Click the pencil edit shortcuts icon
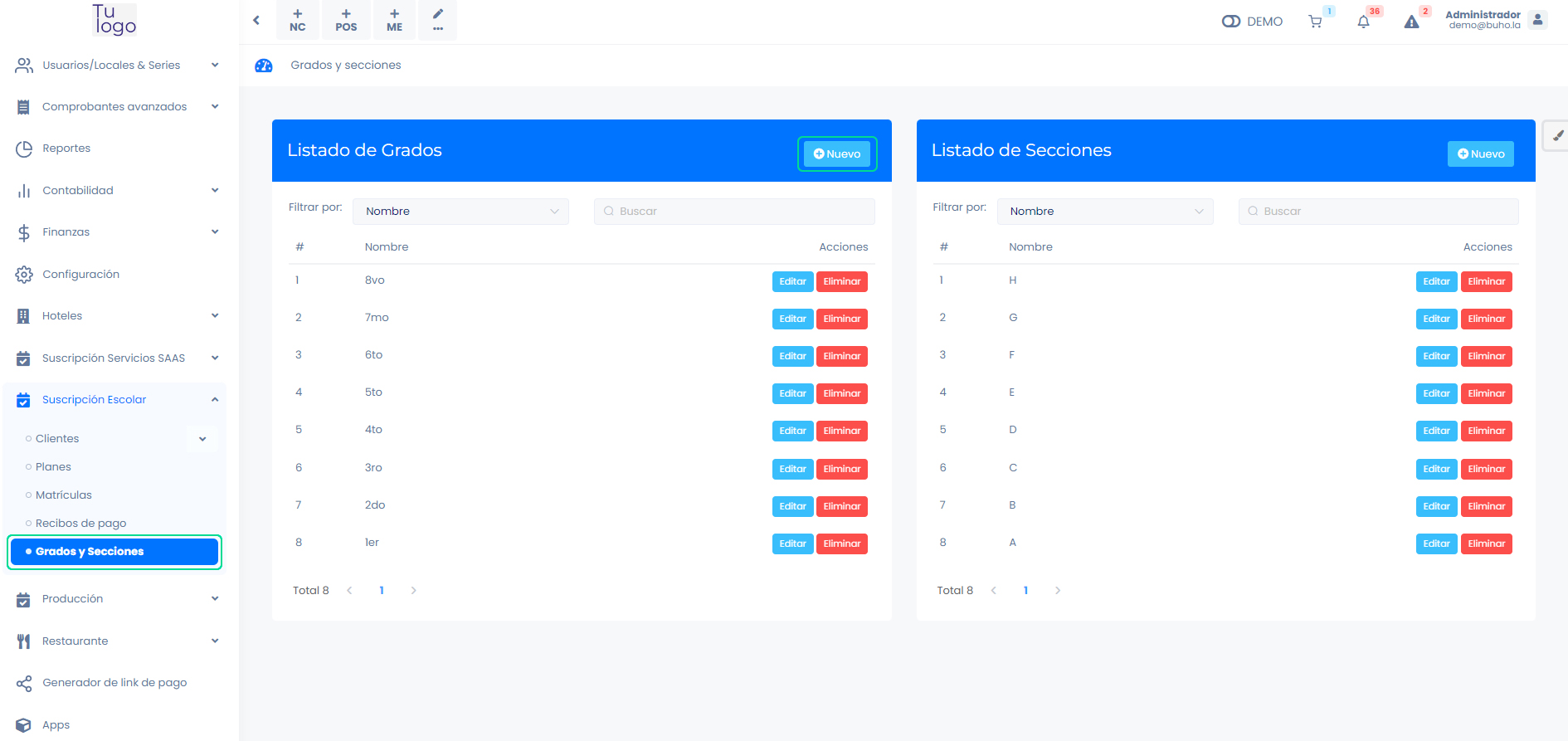Screen dimensions: 1568x741 [x=438, y=20]
